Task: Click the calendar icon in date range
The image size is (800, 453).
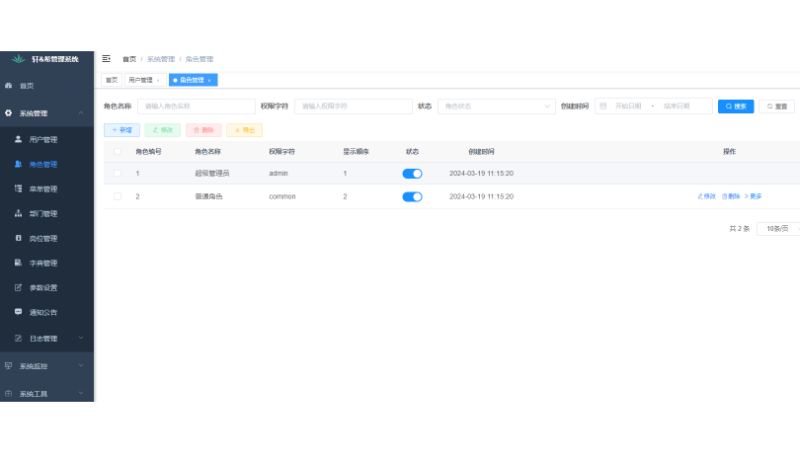Action: pyautogui.click(x=603, y=106)
